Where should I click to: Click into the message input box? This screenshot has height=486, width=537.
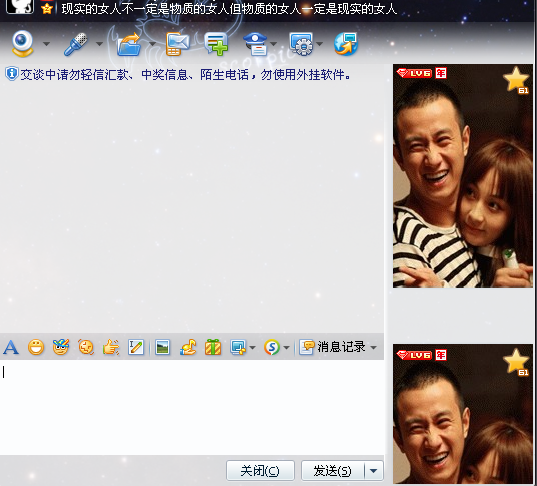(x=192, y=407)
